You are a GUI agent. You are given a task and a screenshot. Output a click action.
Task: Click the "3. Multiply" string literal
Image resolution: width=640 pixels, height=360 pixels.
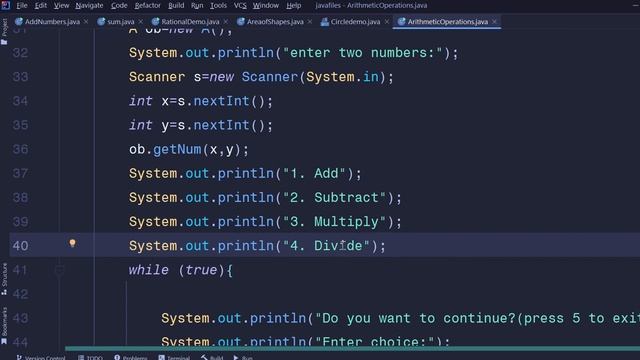pos(334,222)
